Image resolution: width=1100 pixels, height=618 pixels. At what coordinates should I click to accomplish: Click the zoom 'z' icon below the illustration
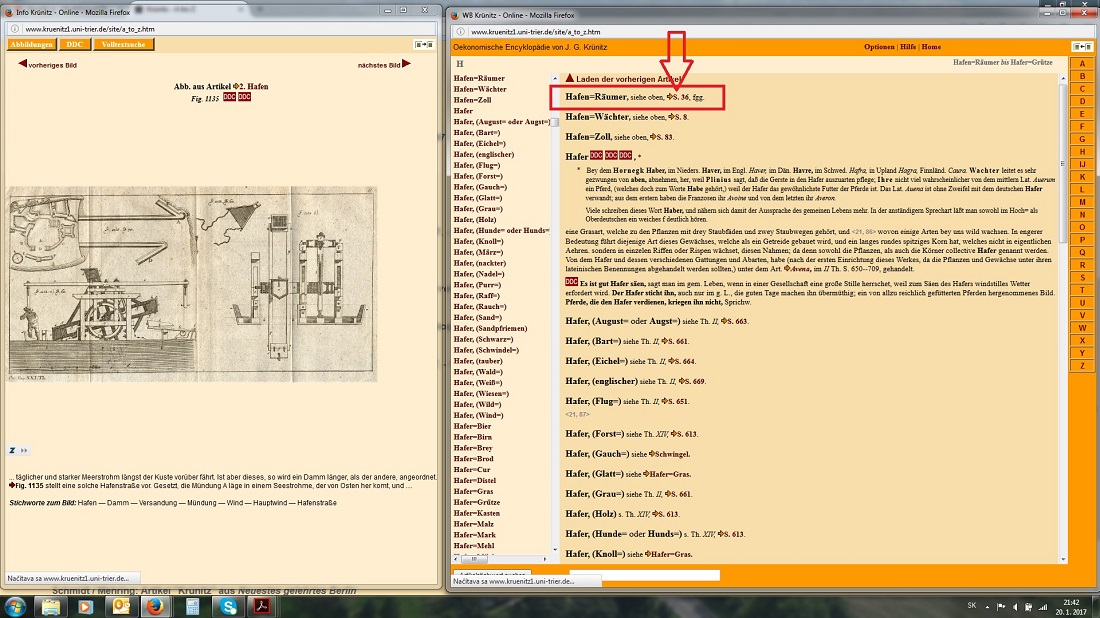coord(12,450)
